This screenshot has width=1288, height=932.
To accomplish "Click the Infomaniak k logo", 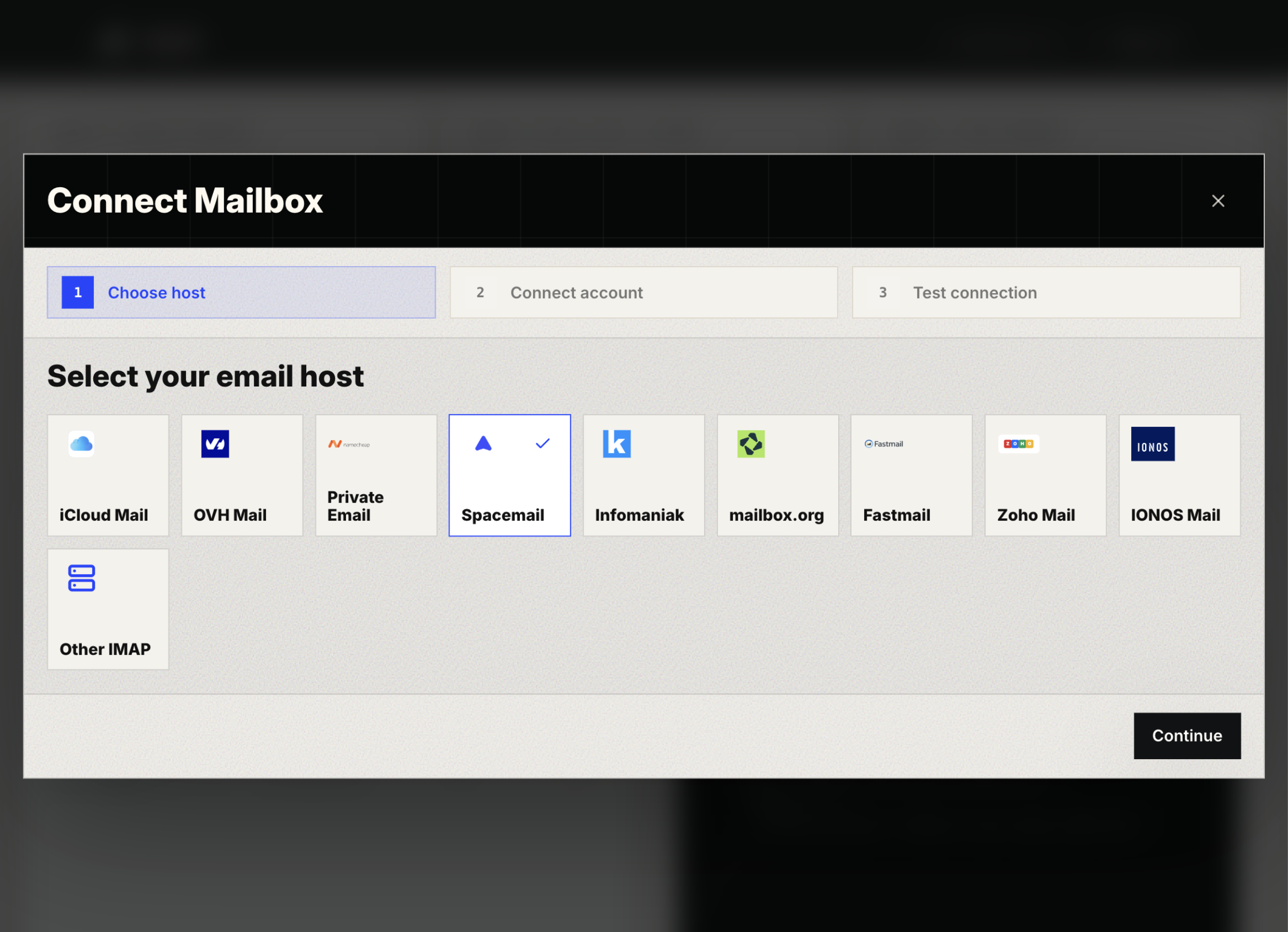I will [617, 444].
